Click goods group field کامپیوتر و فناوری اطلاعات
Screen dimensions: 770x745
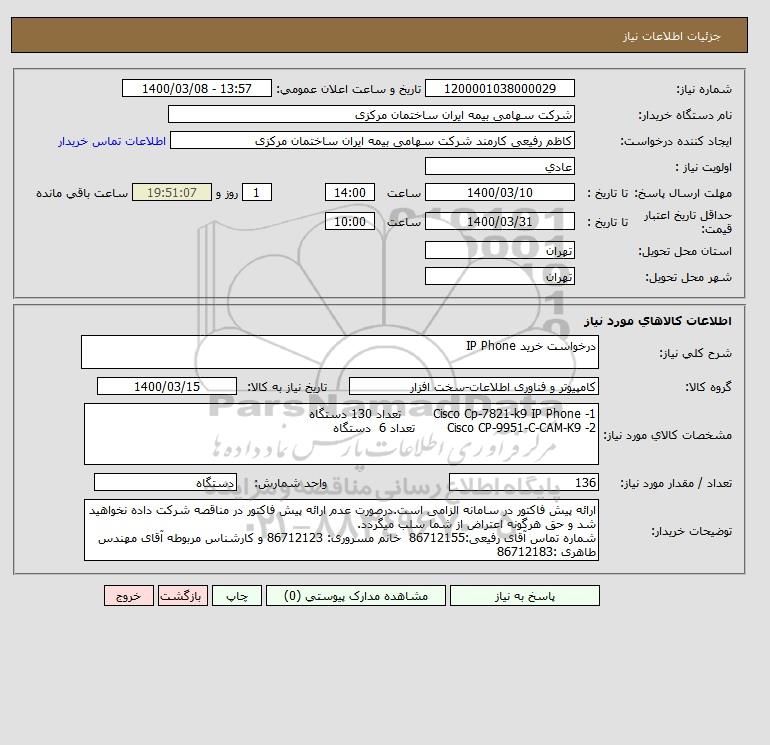click(x=473, y=386)
